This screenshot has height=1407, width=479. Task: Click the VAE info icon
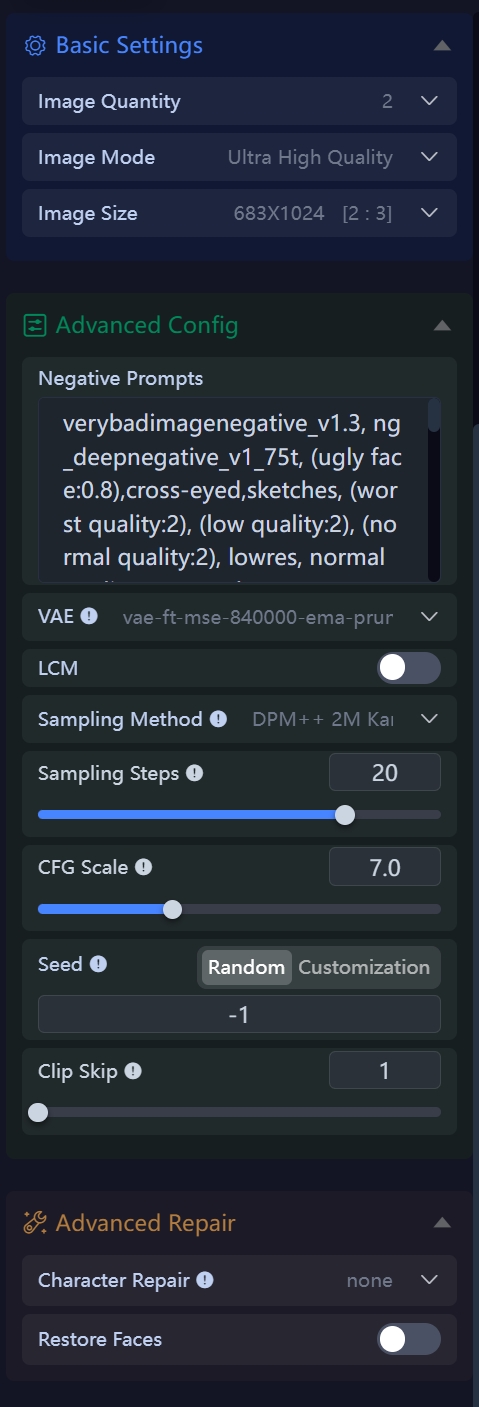click(89, 616)
